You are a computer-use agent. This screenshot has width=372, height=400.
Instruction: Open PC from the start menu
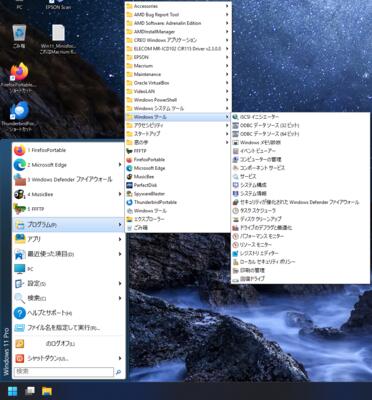coord(68,269)
